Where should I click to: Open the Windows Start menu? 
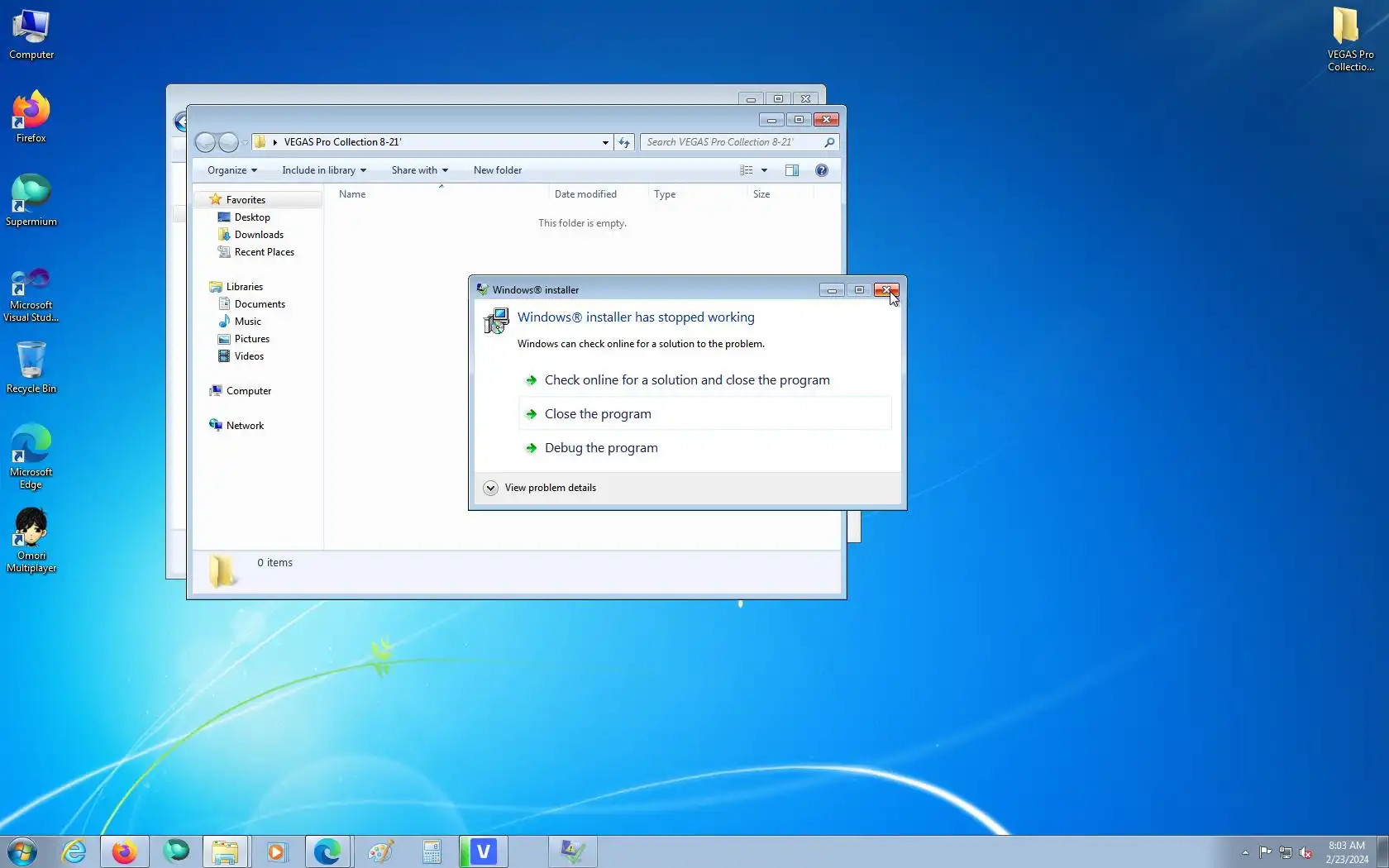point(22,851)
